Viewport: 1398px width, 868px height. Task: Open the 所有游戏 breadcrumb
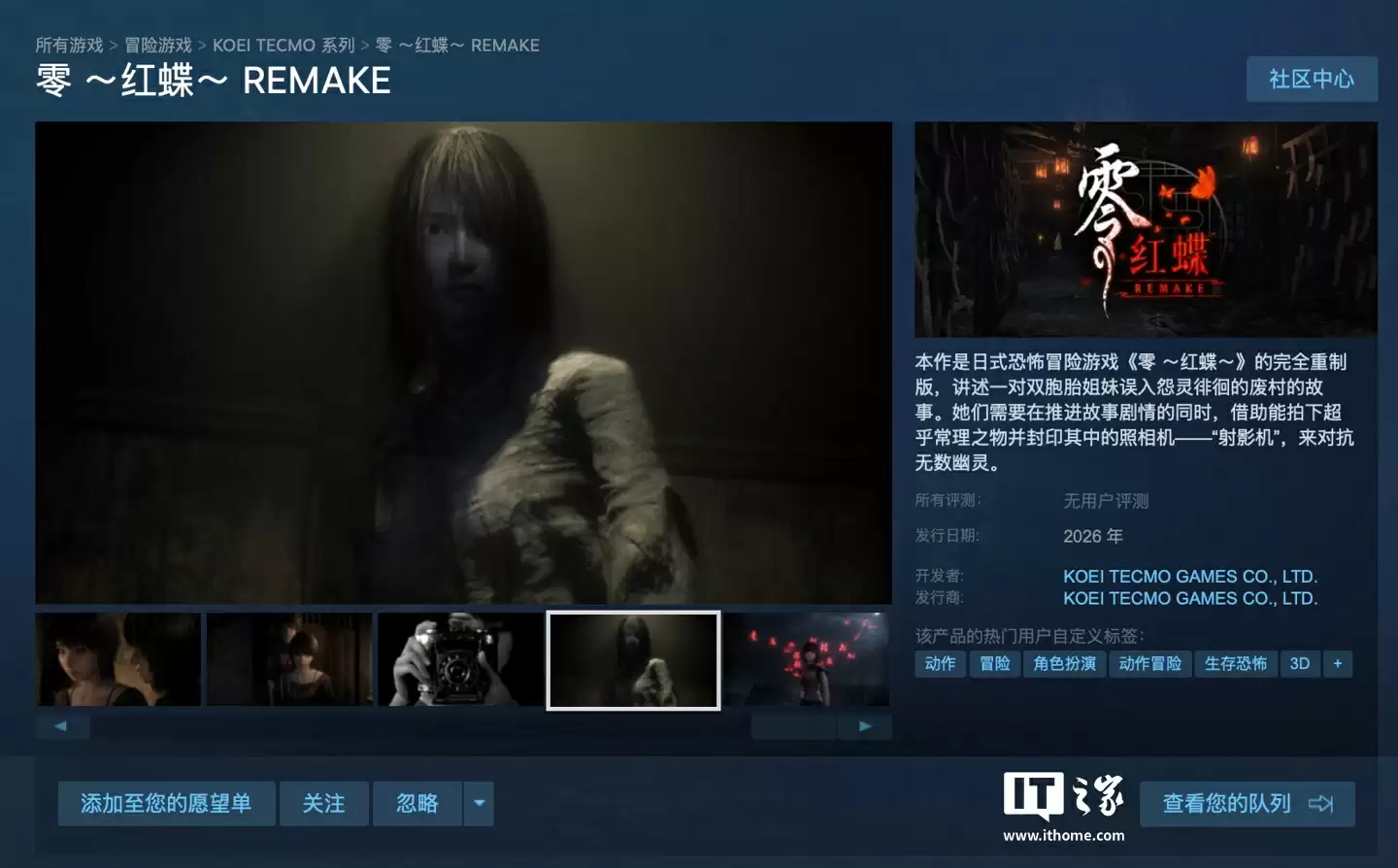[x=67, y=45]
